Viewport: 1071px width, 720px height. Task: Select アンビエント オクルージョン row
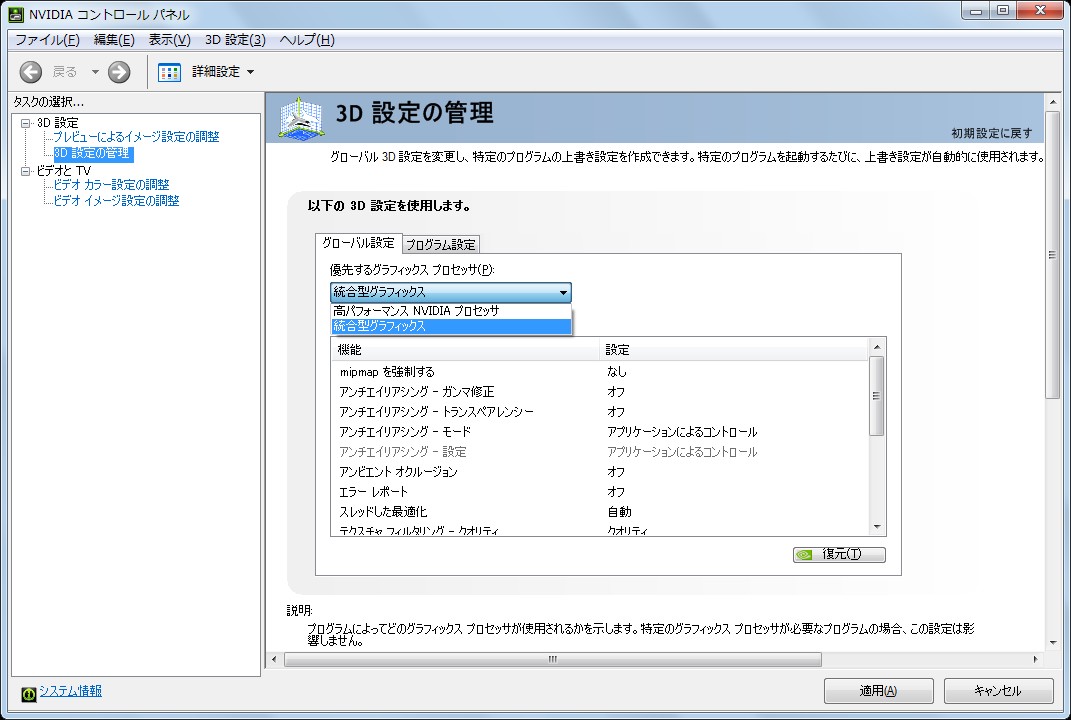click(x=599, y=472)
